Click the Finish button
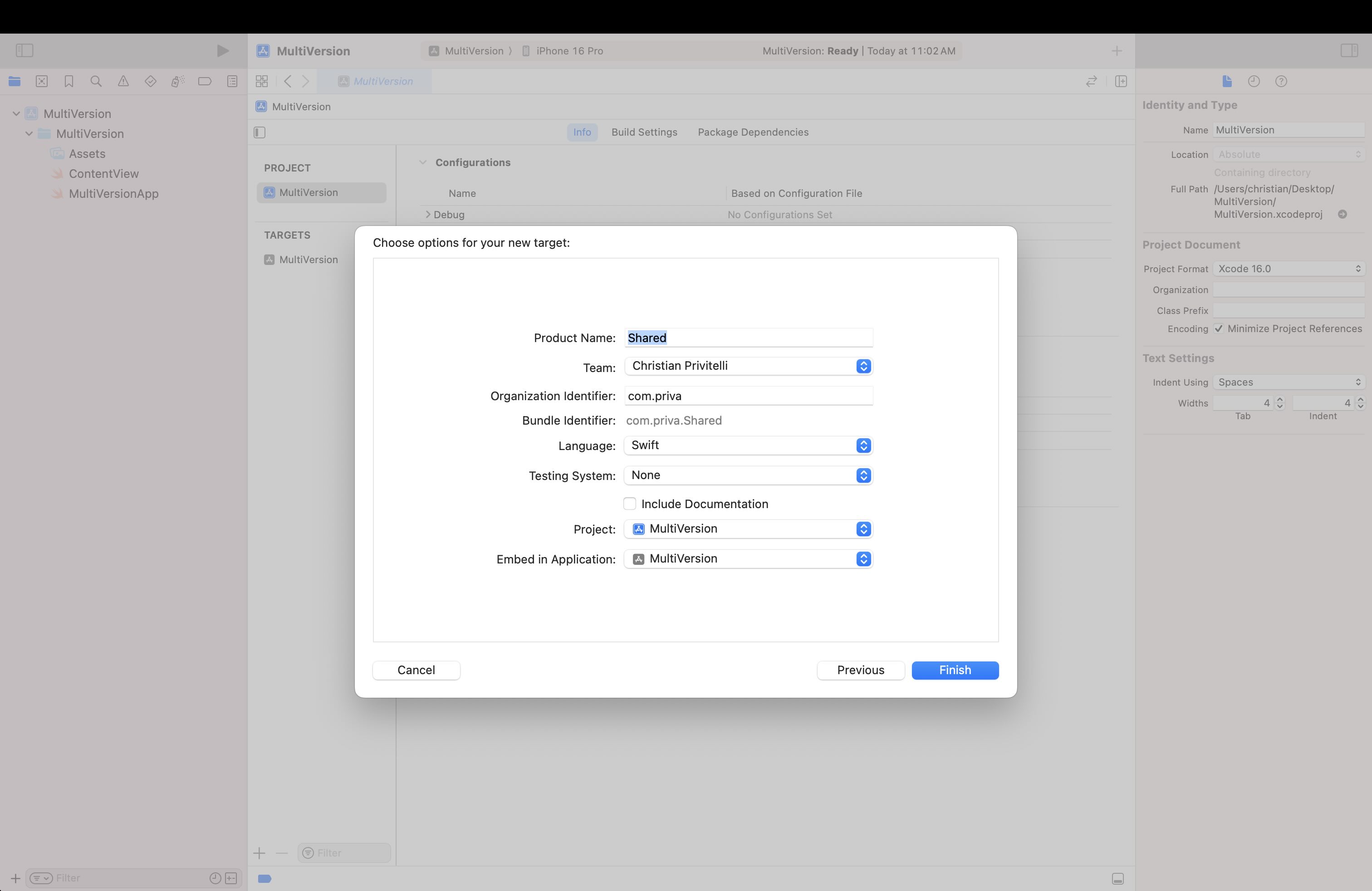Viewport: 1372px width, 891px height. pyautogui.click(x=955, y=670)
